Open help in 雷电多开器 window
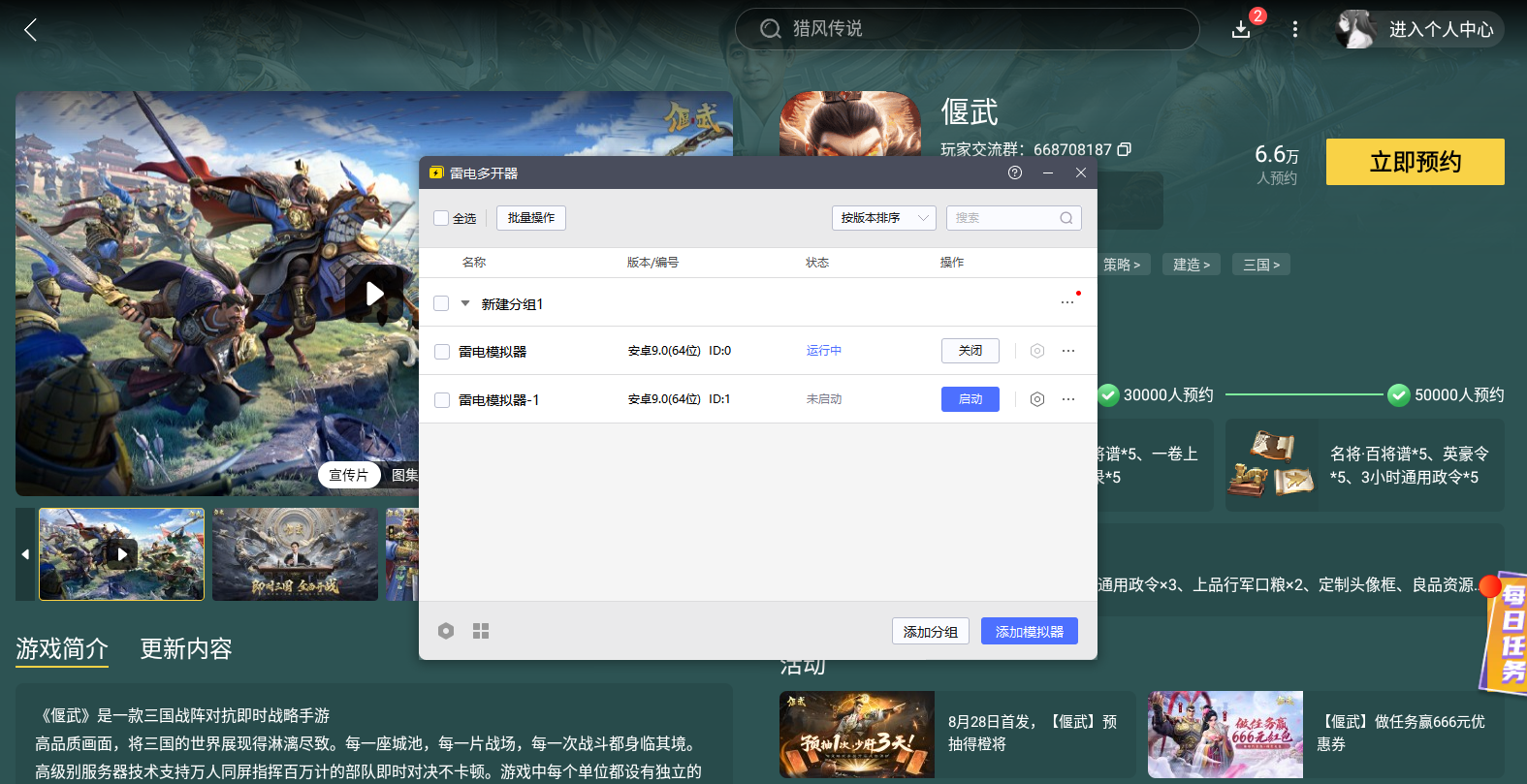This screenshot has height=784, width=1527. [1015, 172]
